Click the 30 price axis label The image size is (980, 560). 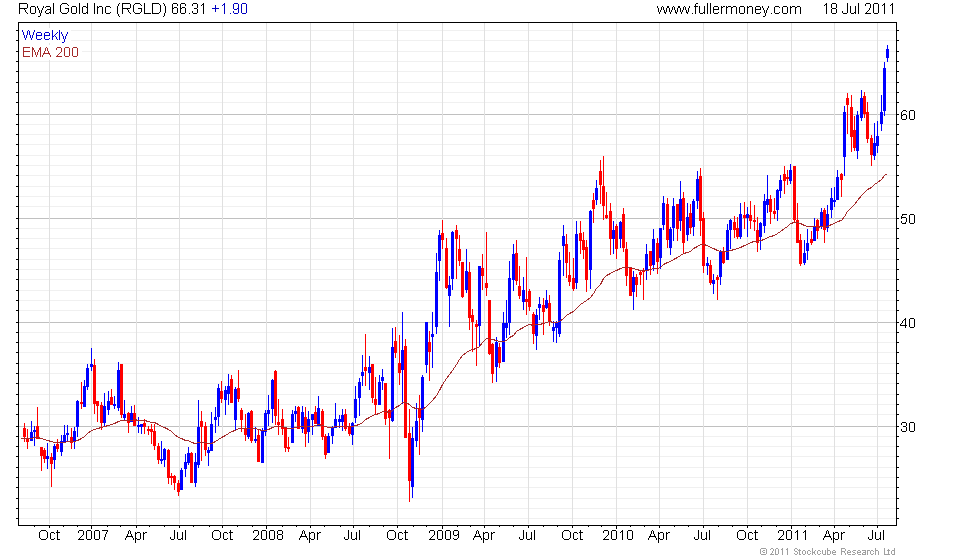click(x=908, y=428)
